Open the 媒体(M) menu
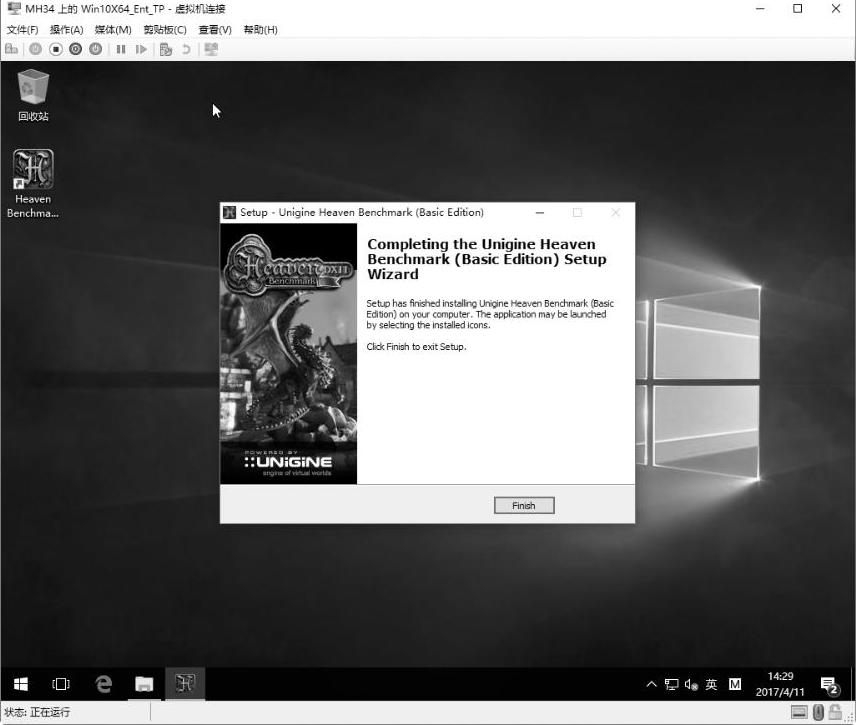 click(x=113, y=29)
